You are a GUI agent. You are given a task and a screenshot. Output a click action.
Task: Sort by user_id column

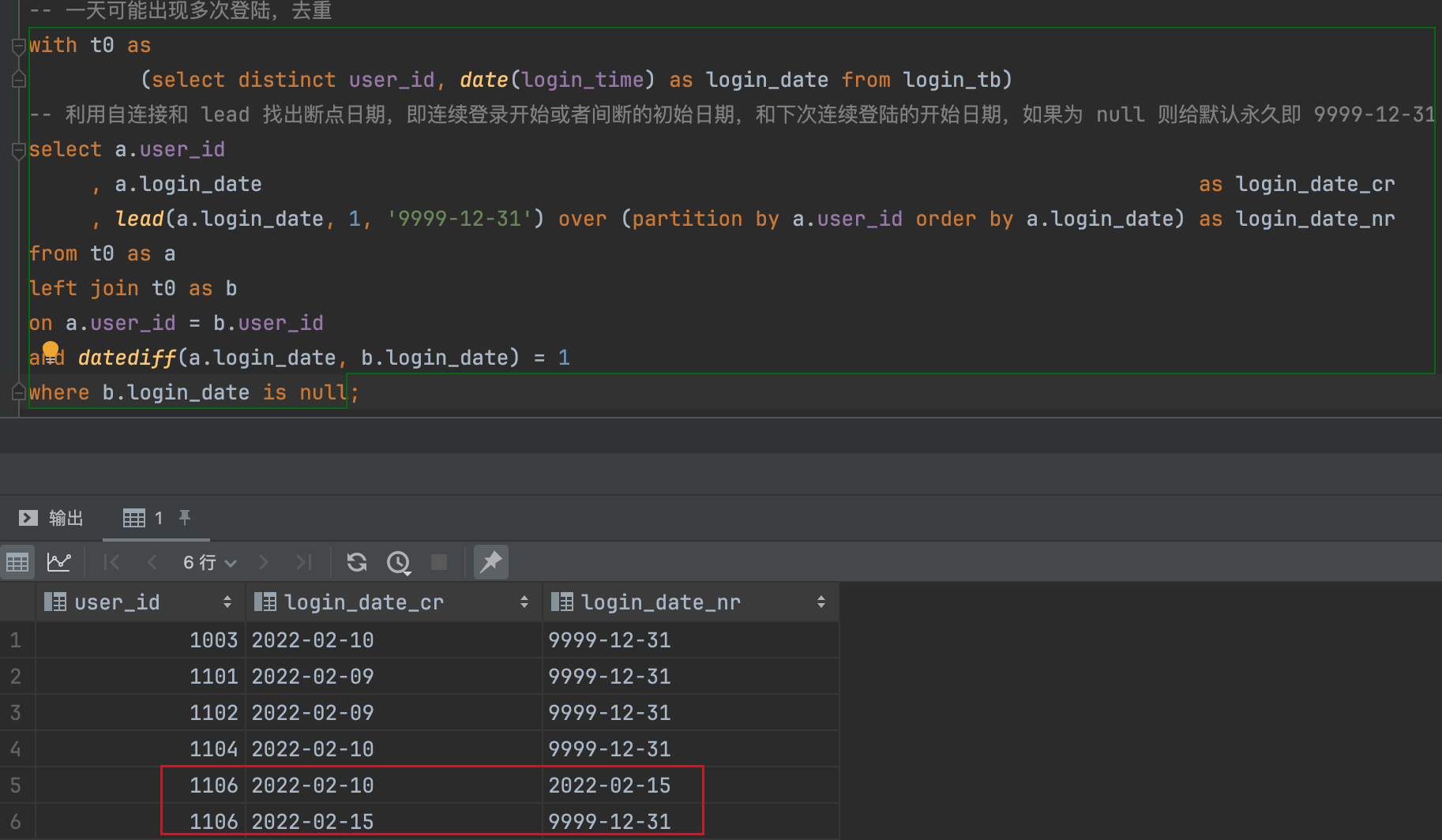[227, 602]
